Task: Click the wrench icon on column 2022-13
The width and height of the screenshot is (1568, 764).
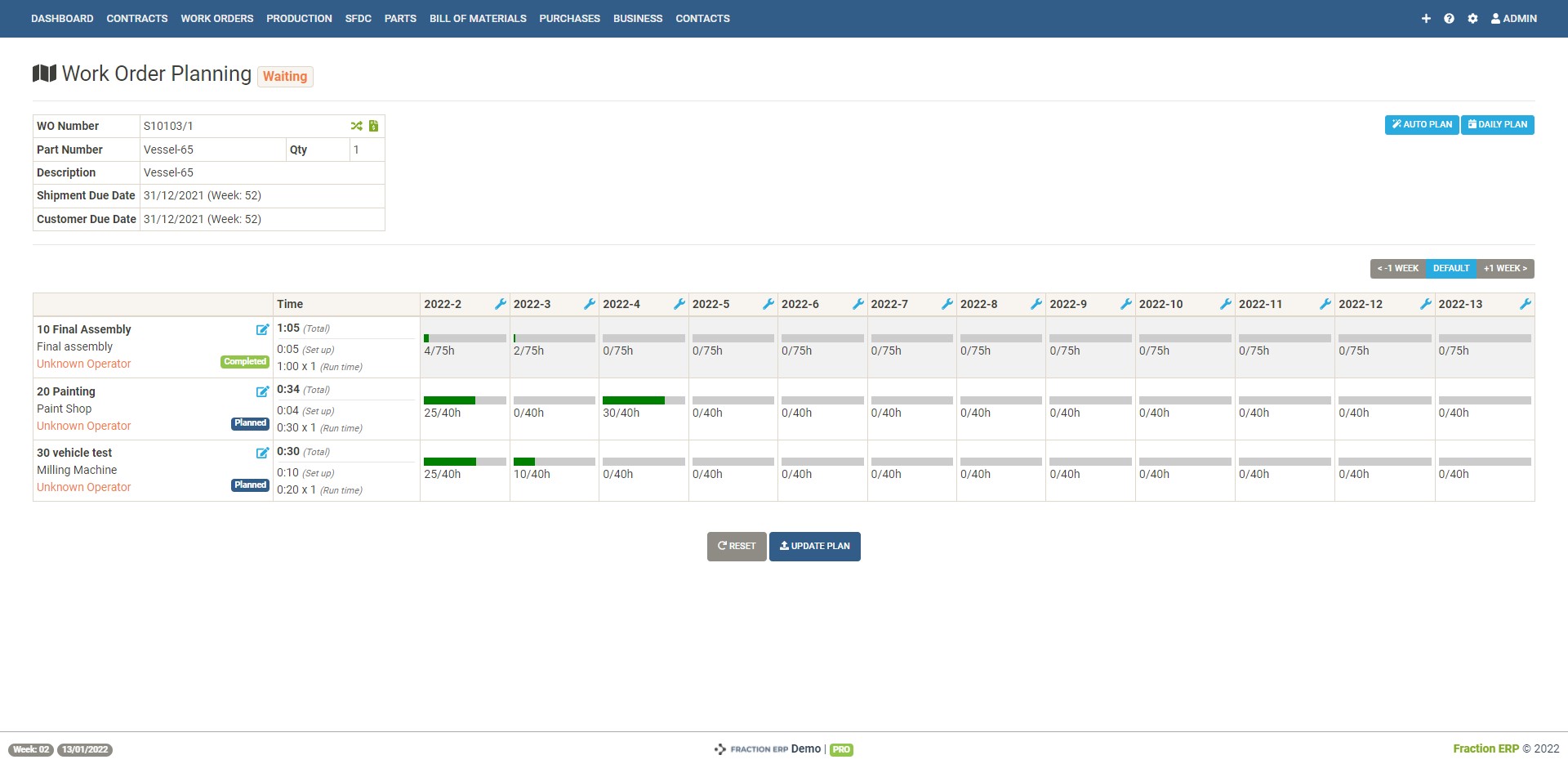Action: tap(1526, 303)
